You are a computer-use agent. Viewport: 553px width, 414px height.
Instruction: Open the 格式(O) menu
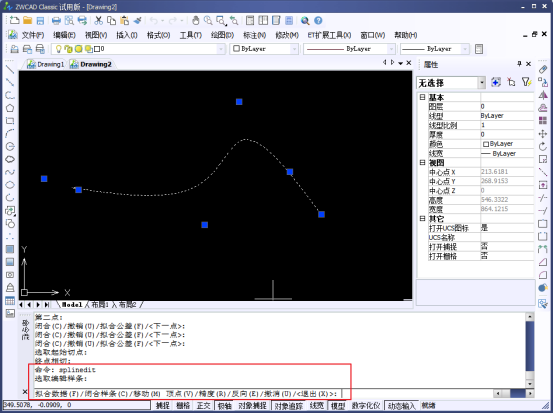click(158, 35)
